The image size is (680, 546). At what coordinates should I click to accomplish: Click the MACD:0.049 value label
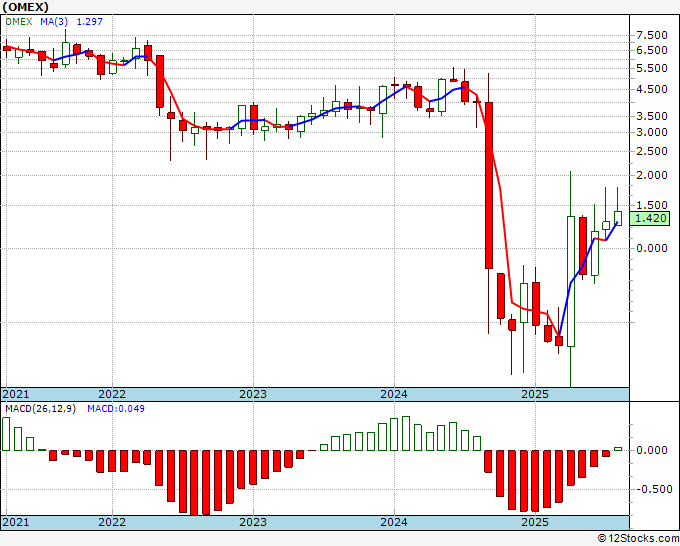click(116, 409)
